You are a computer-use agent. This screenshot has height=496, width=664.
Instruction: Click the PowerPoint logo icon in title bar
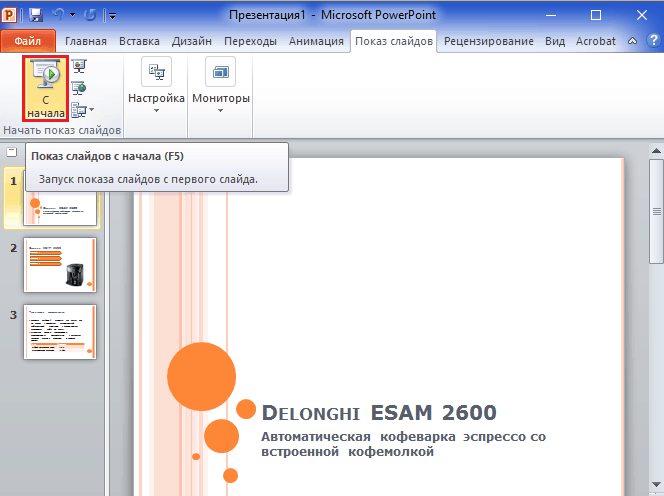pyautogui.click(x=9, y=15)
